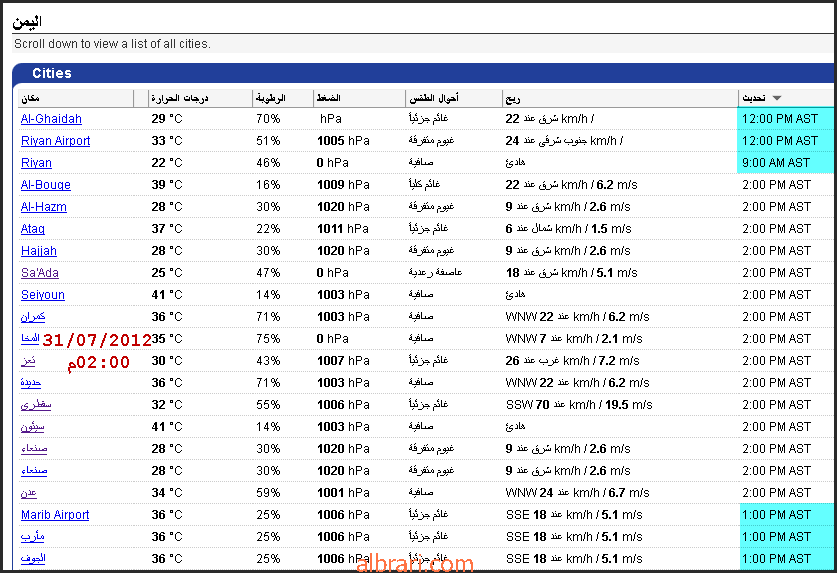
Task: Select the 1011 hPa pressure for Ataq
Action: tap(343, 229)
